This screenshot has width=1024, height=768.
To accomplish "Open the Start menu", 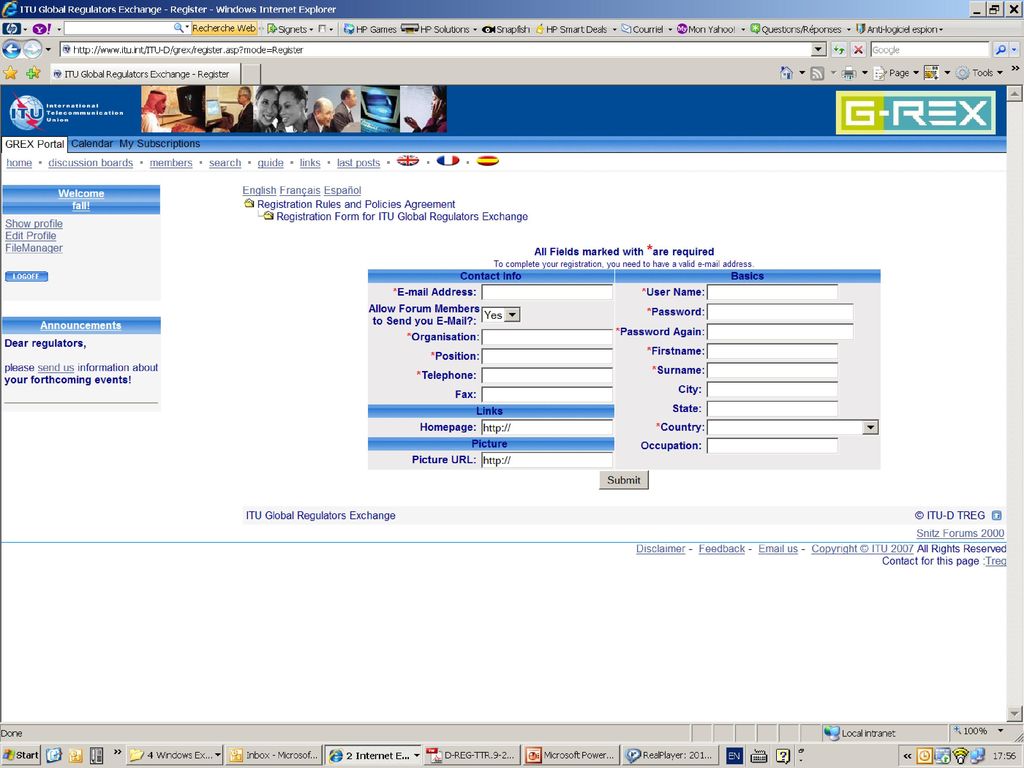I will (20, 756).
